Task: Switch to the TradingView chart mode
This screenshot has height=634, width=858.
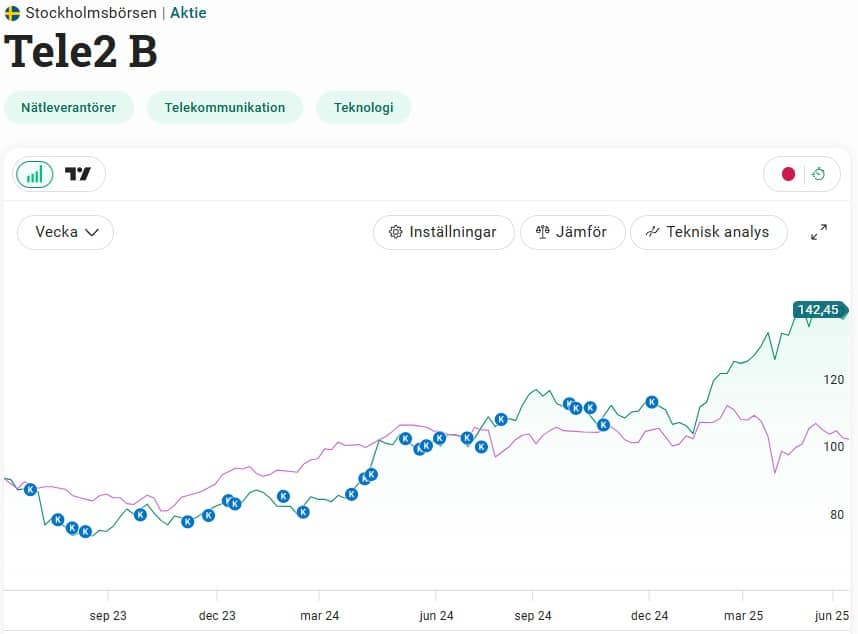Action: pos(78,174)
